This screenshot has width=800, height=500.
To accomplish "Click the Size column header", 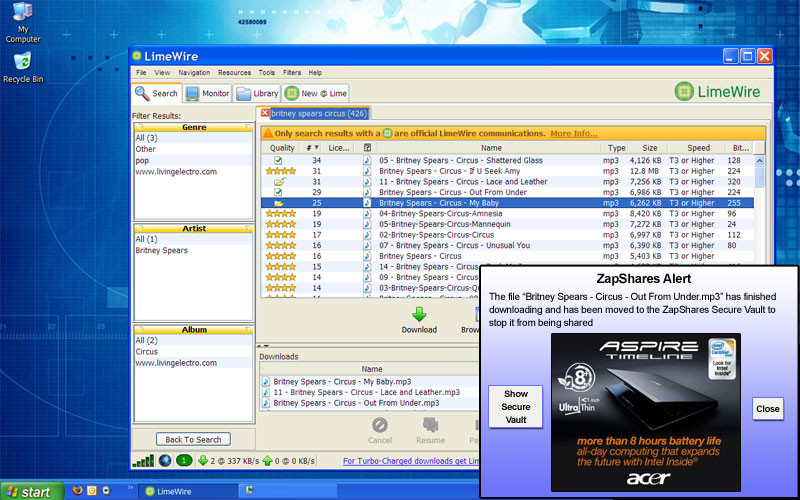I will coord(649,148).
